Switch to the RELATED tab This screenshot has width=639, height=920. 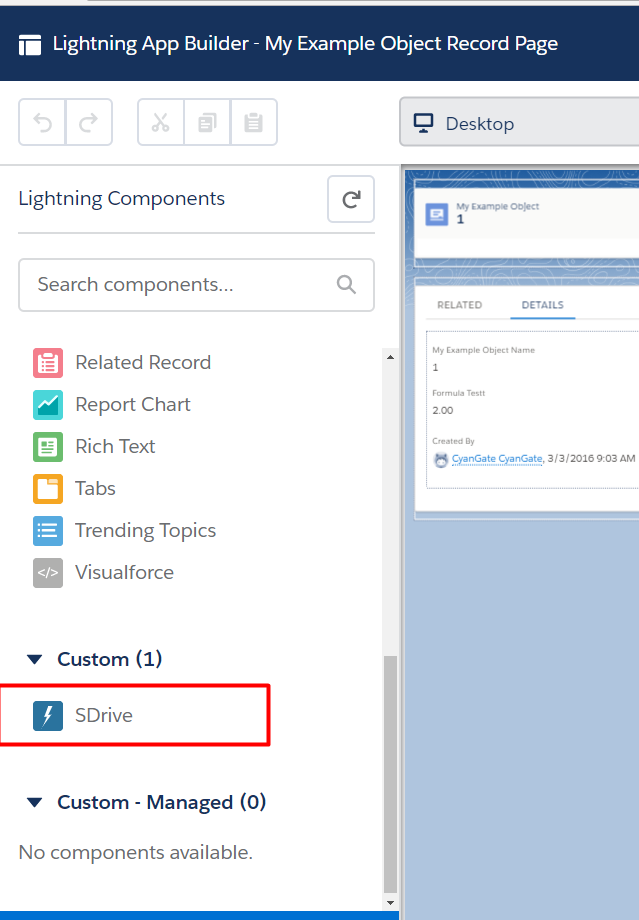click(x=459, y=305)
